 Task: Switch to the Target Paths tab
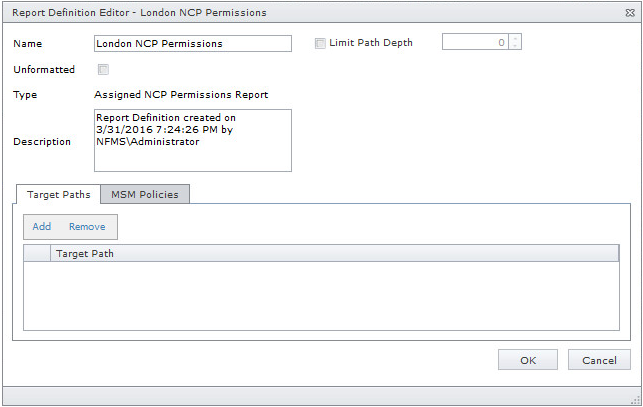(59, 194)
